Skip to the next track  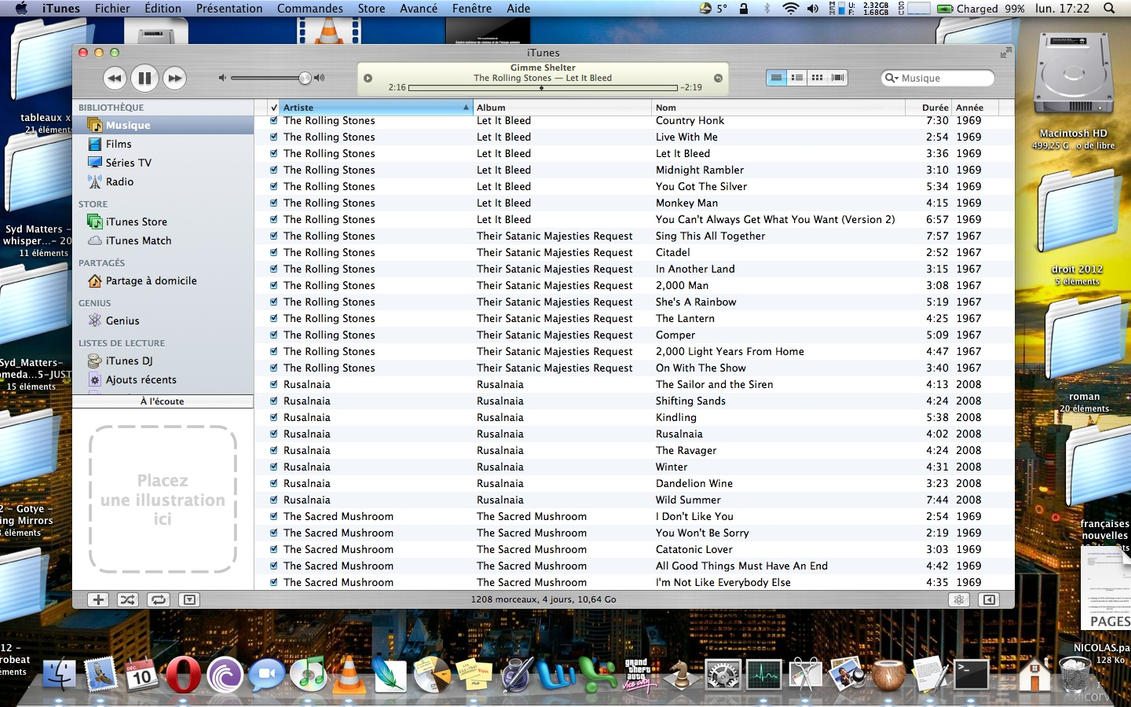[x=175, y=78]
